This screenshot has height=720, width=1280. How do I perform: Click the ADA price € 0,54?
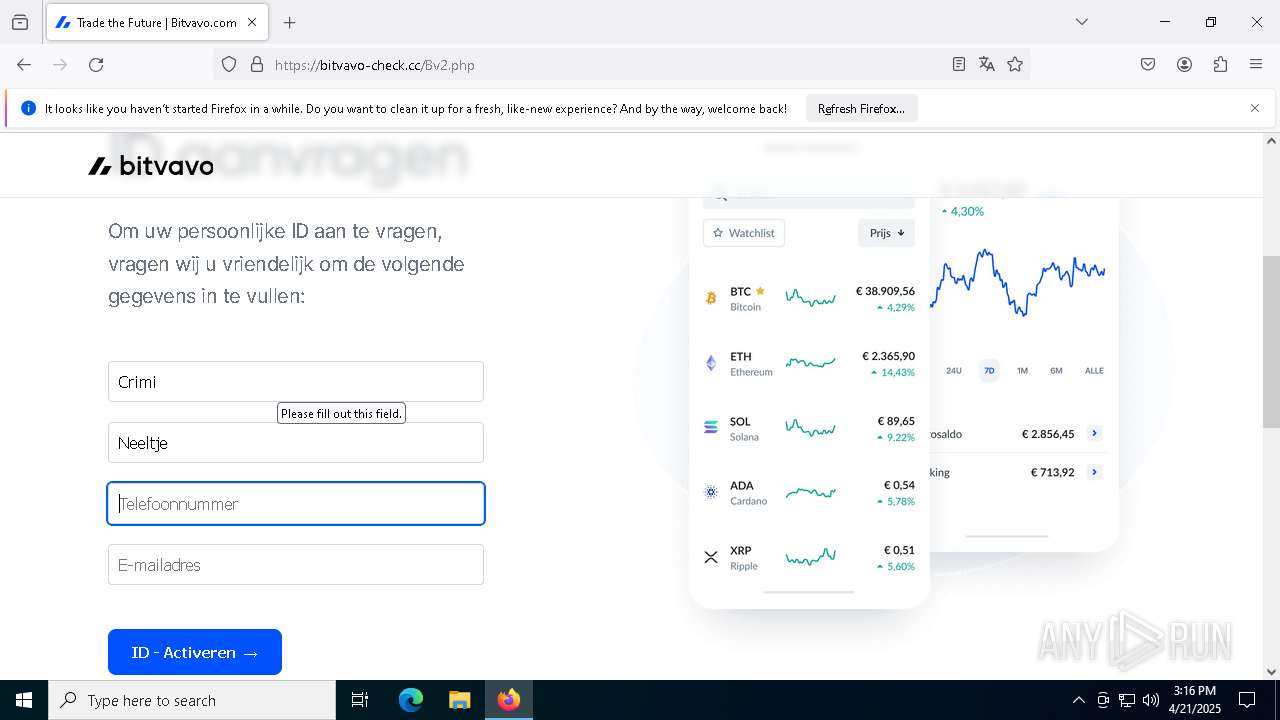[x=899, y=485]
